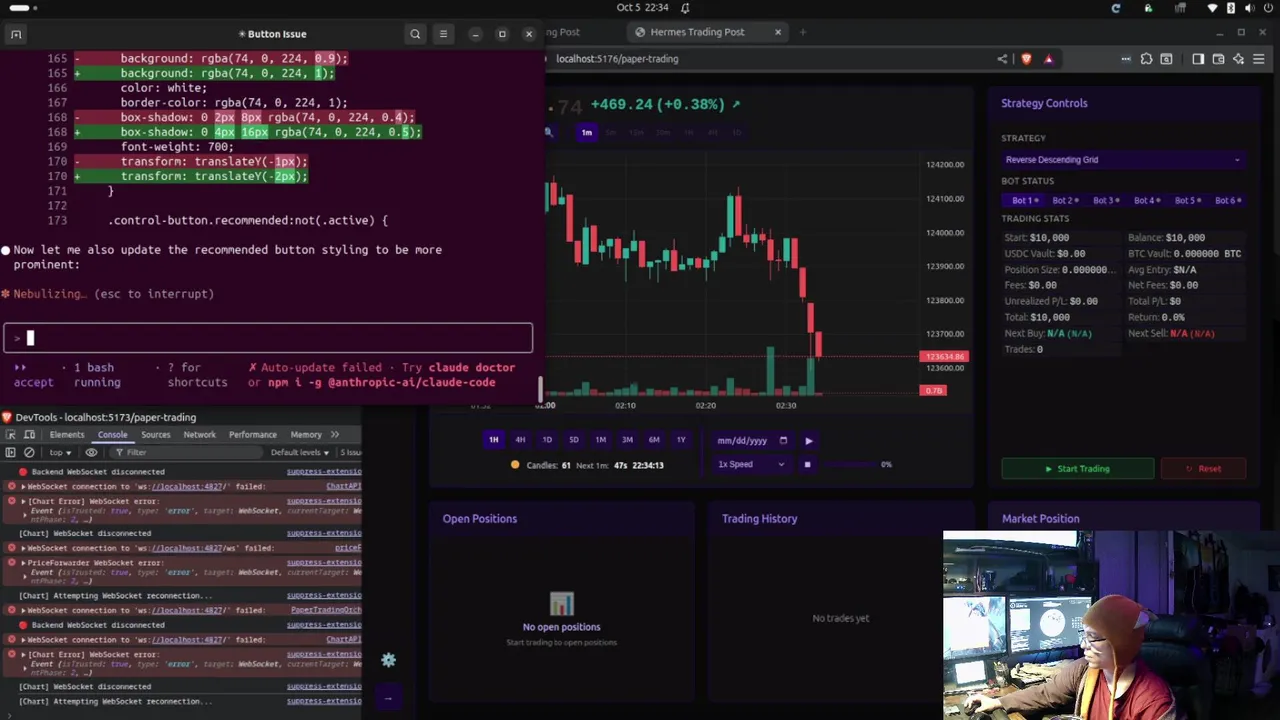The width and height of the screenshot is (1280, 720).
Task: Stop the backtest replay
Action: click(807, 464)
